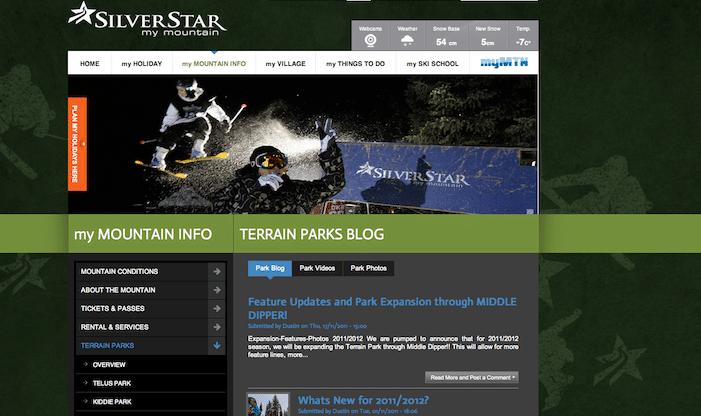Expand arrow beside MOUNTAIN CONDITIONS
Screen dimensions: 701x416
point(217,271)
